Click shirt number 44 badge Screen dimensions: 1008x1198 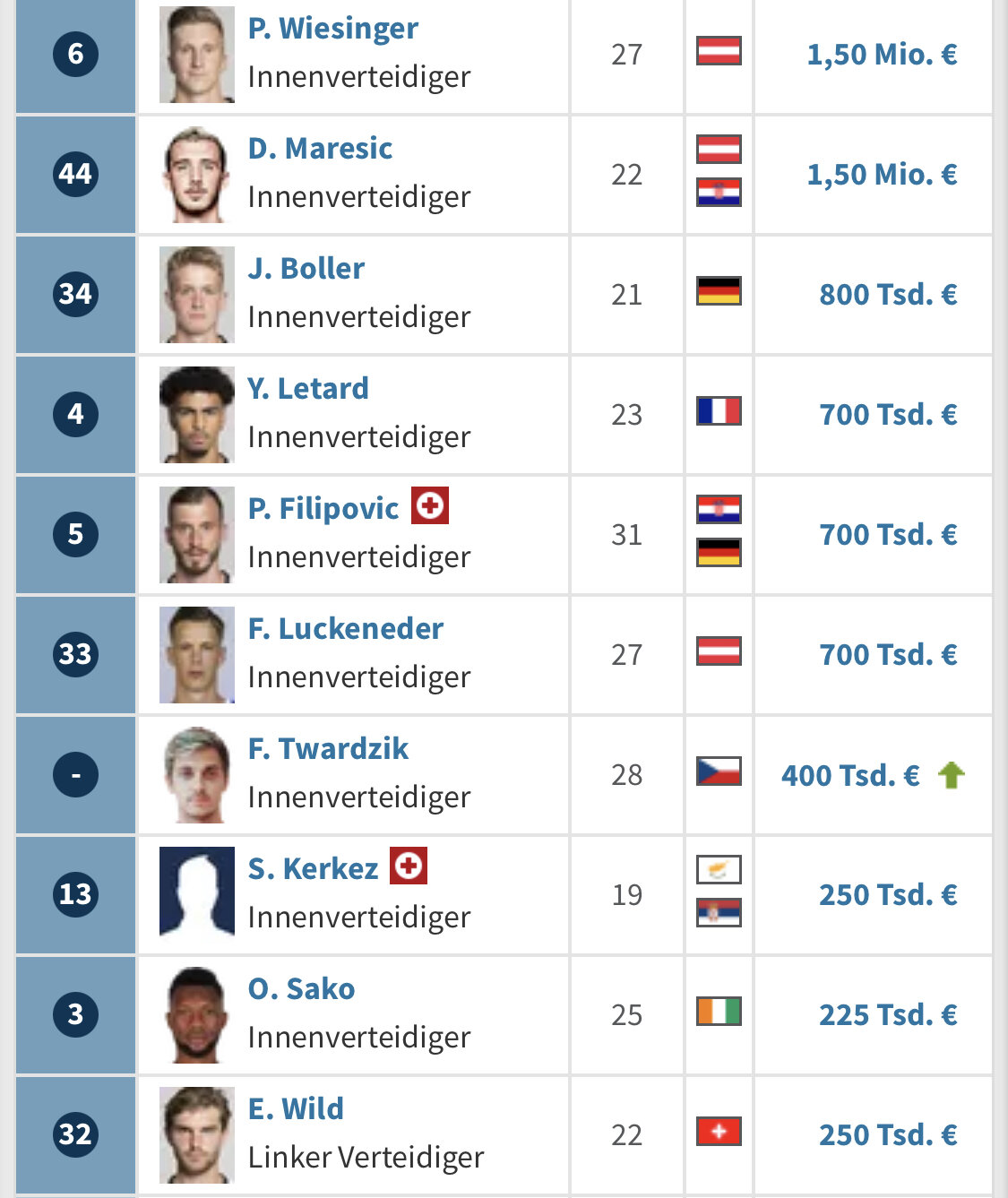[x=75, y=174]
